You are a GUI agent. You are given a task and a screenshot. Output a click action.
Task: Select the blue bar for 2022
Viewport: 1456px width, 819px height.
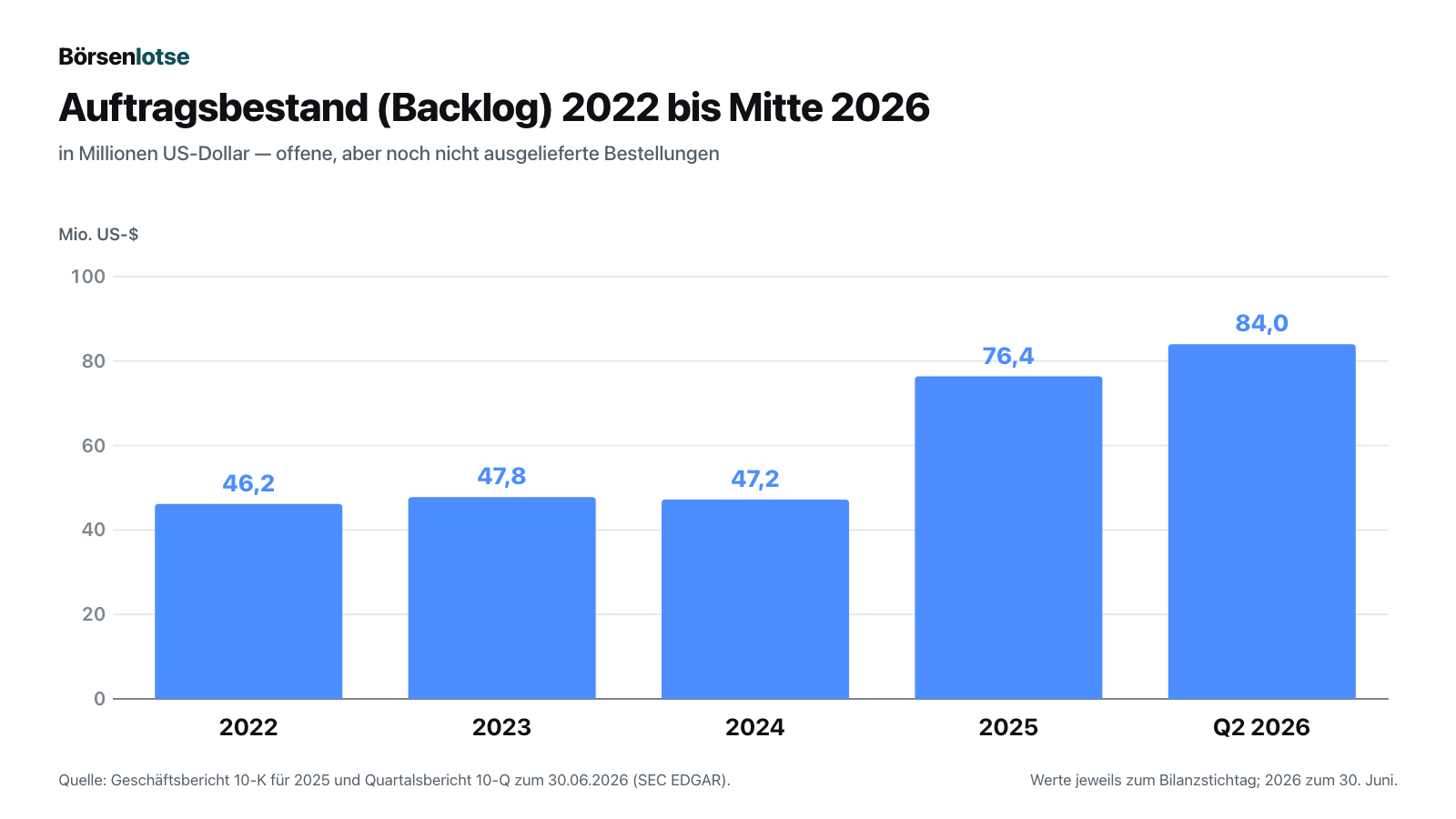248,602
